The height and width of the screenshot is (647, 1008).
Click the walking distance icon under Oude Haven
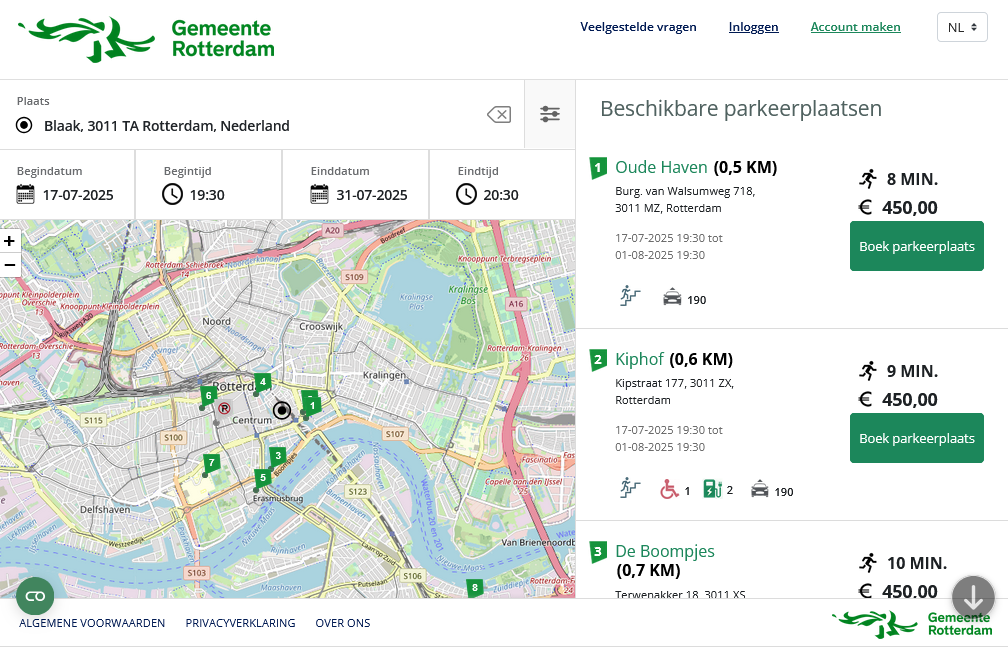click(x=629, y=295)
